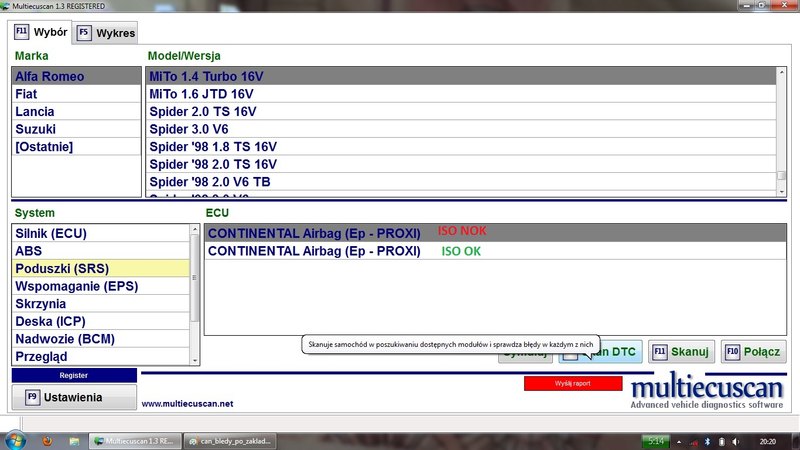The width and height of the screenshot is (800, 450).
Task: Open Firefox from the taskbar
Action: [x=47, y=441]
